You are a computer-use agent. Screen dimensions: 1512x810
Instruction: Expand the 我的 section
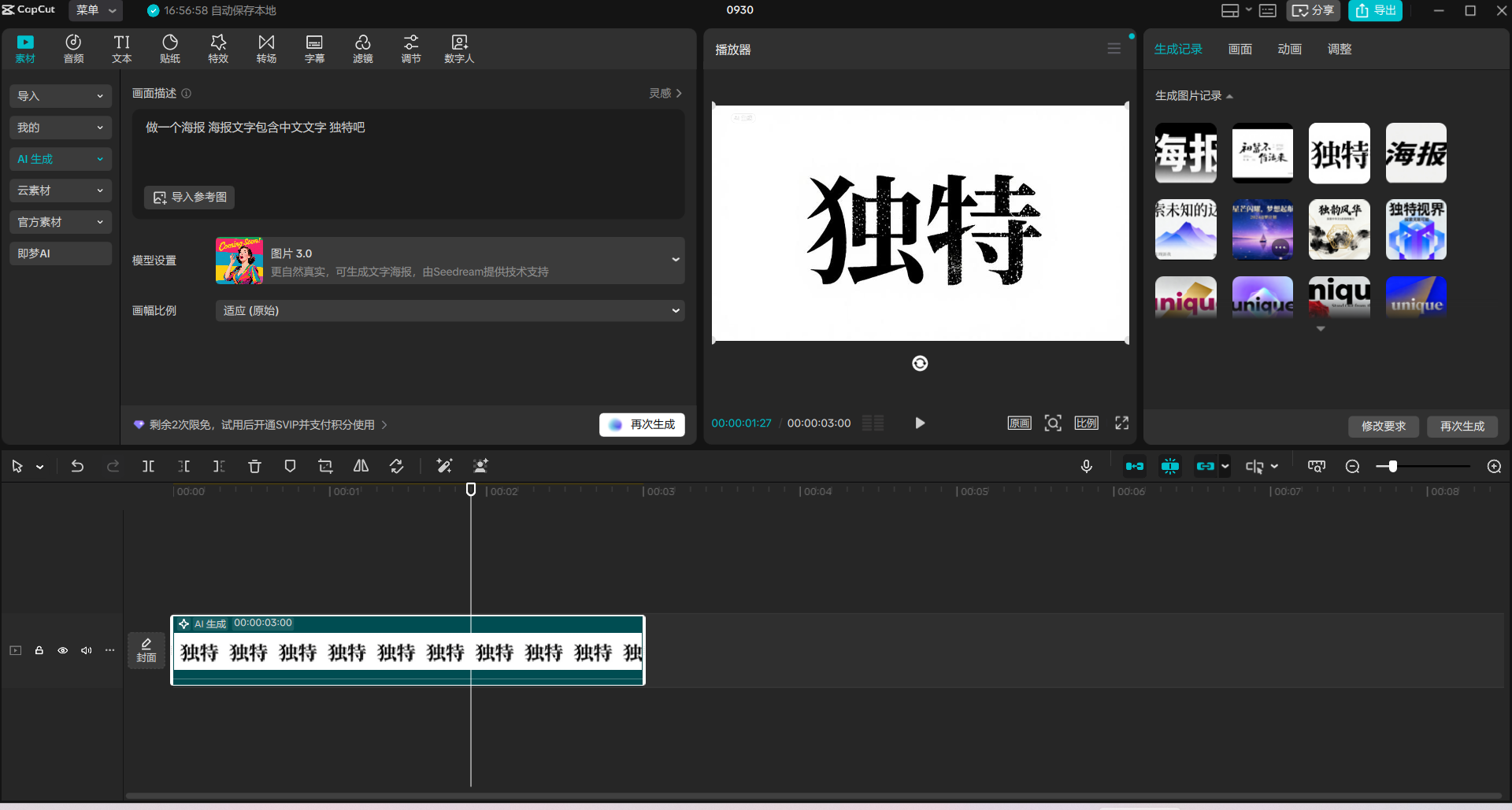coord(61,128)
